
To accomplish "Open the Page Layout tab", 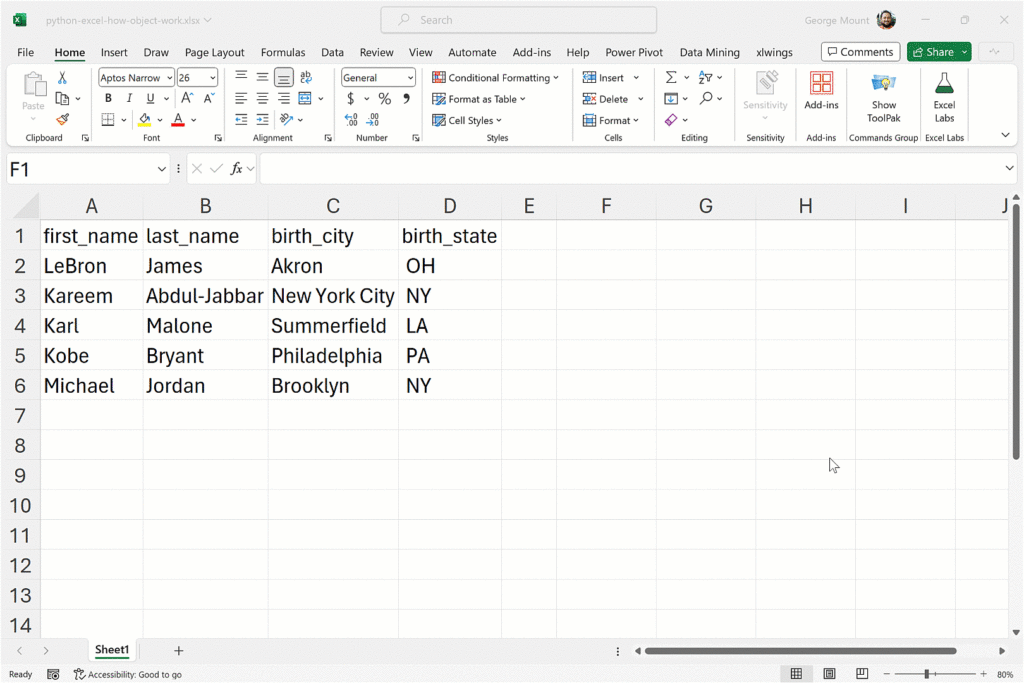I will click(214, 52).
